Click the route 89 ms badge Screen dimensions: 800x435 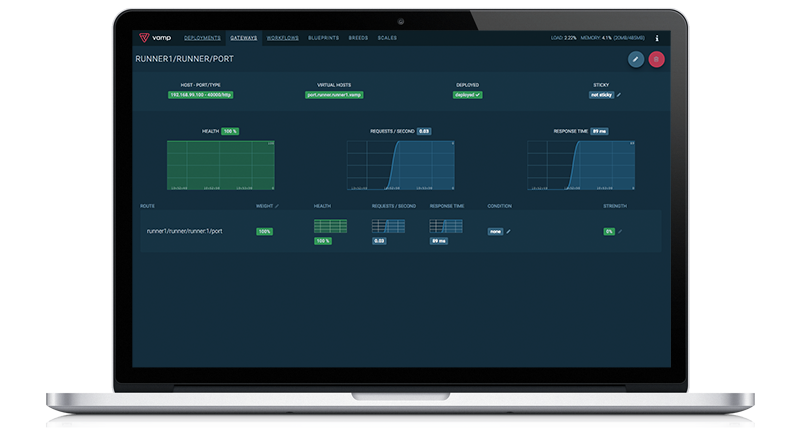point(439,241)
